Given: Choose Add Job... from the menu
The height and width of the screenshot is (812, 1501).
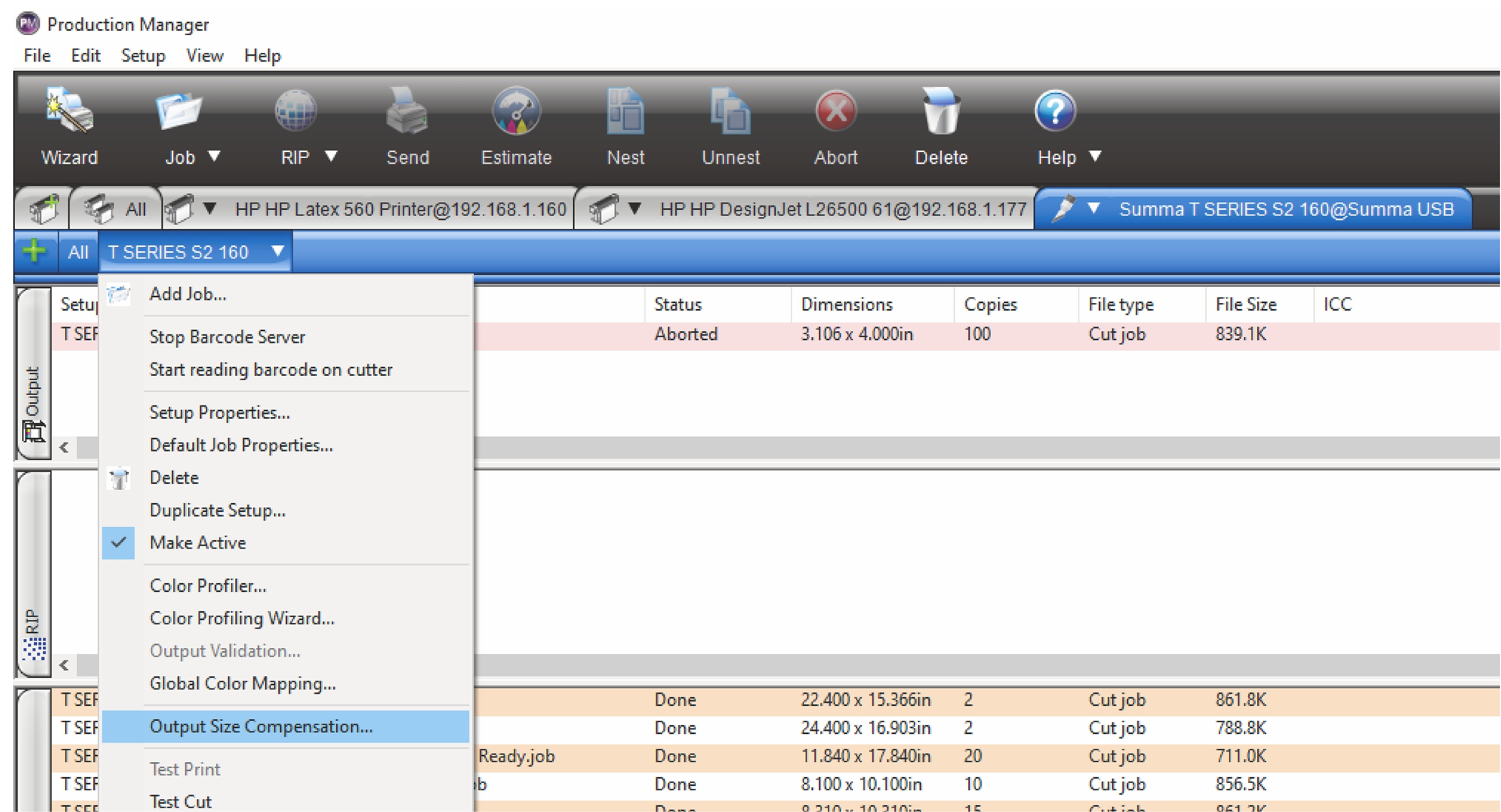Looking at the screenshot, I should tap(286, 294).
